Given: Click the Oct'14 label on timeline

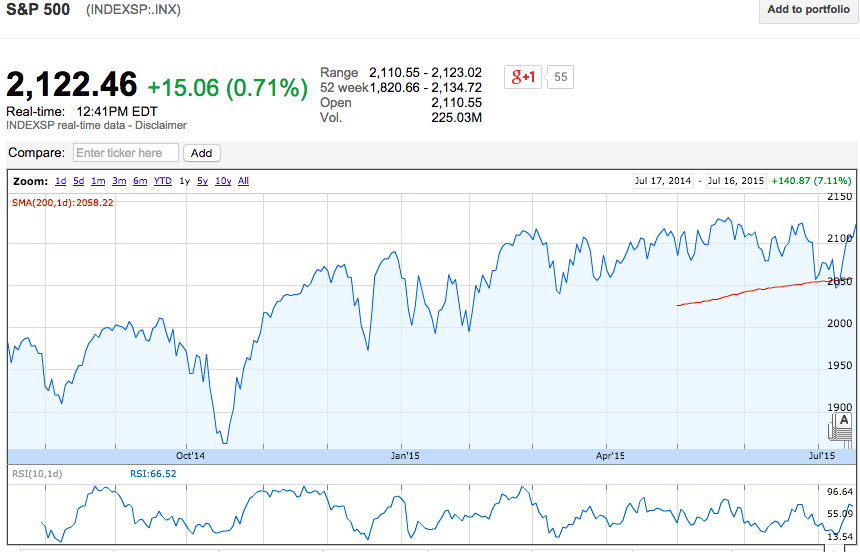Looking at the screenshot, I should click(190, 456).
